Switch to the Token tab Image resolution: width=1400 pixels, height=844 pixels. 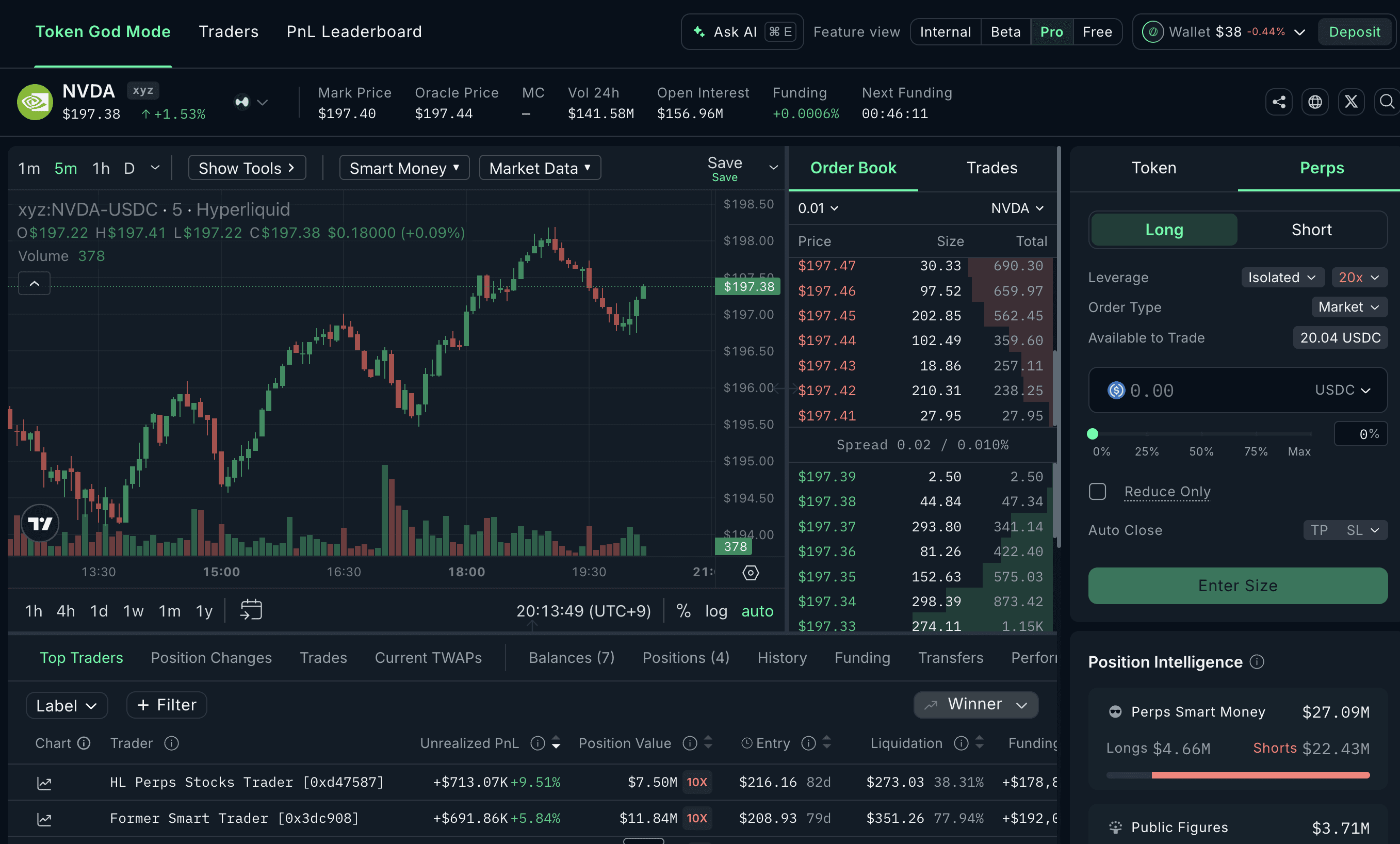(x=1153, y=168)
